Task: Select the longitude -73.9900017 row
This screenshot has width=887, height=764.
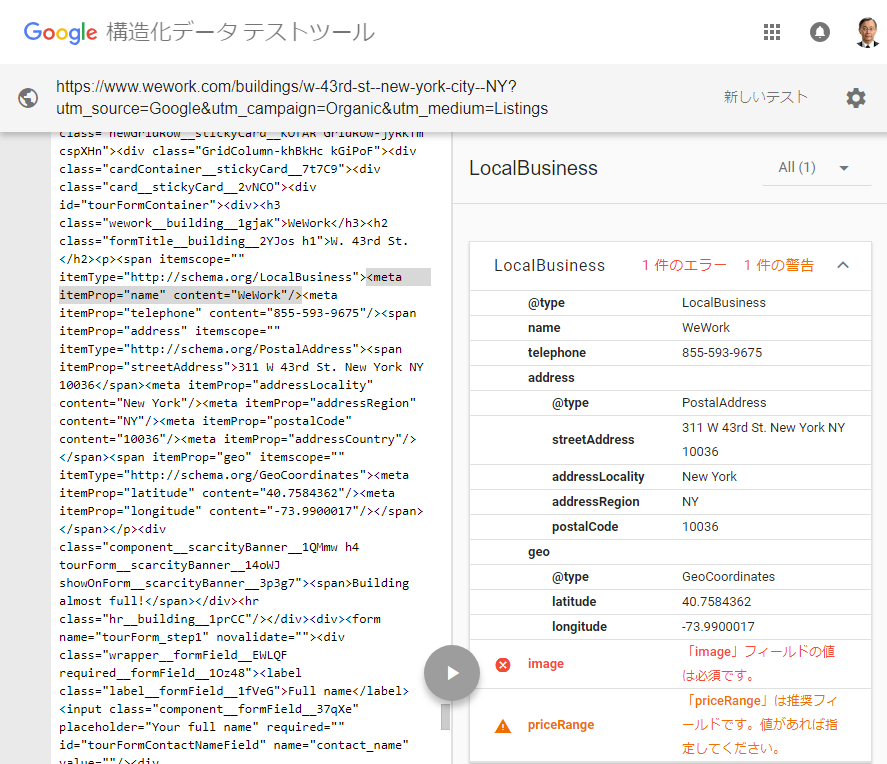Action: [x=670, y=627]
